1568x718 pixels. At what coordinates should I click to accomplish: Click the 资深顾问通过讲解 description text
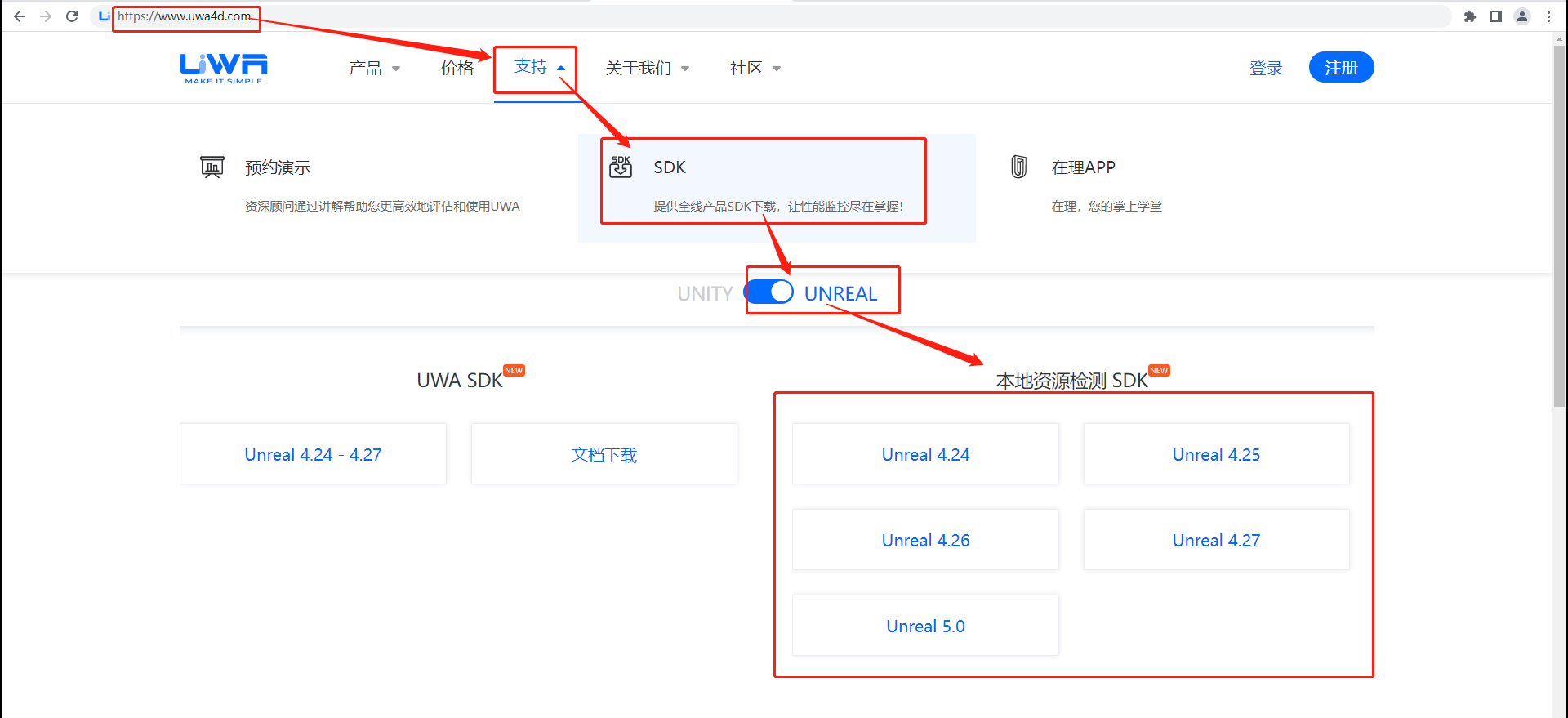382,206
